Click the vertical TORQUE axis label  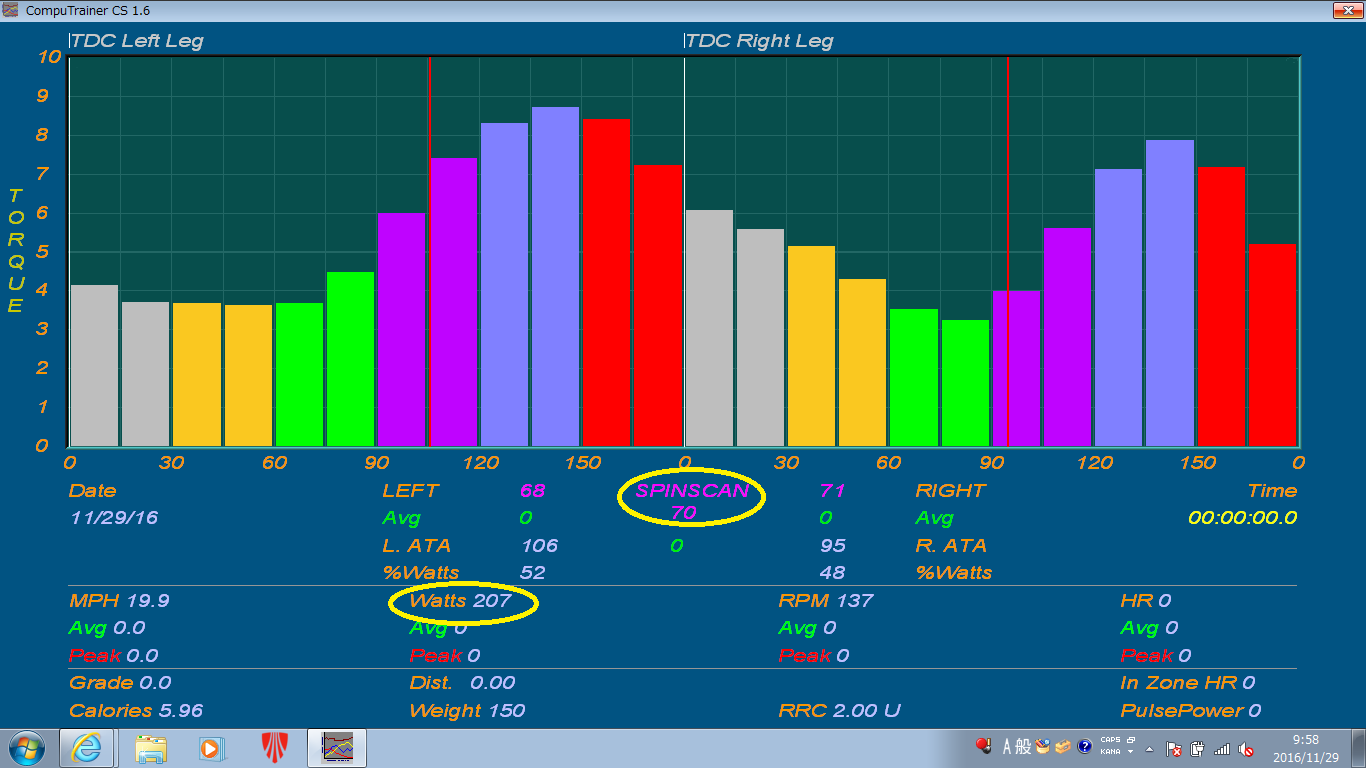[15, 251]
